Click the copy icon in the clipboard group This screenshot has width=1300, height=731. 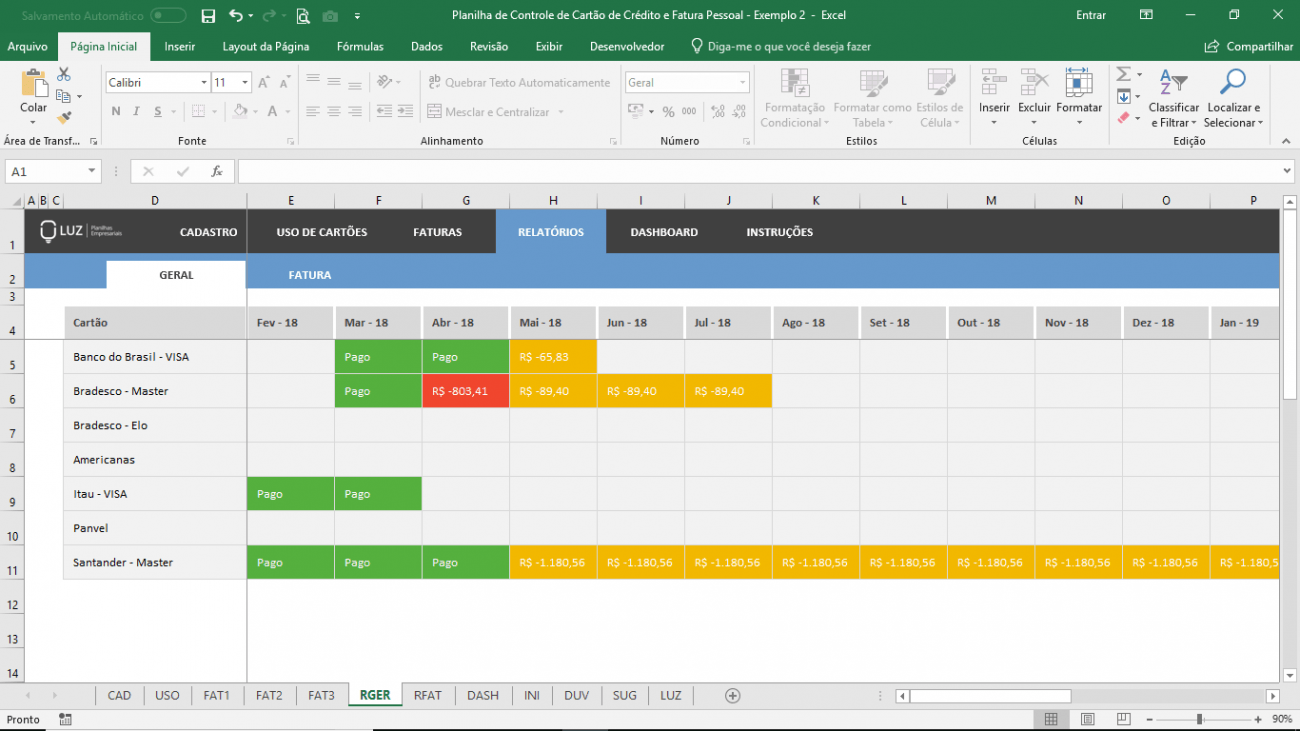64,96
